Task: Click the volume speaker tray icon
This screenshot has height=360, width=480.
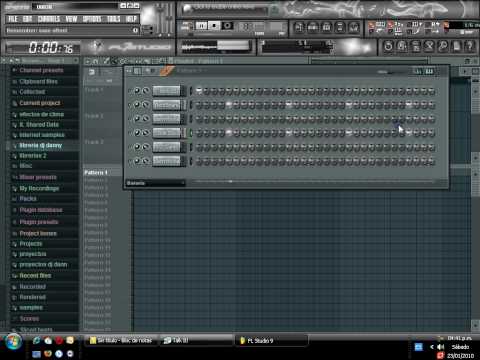Action: point(441,347)
